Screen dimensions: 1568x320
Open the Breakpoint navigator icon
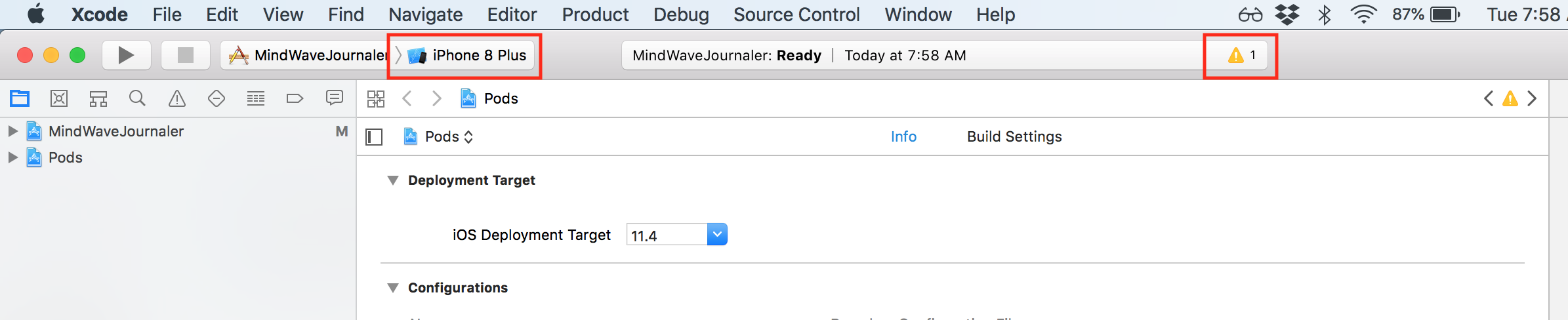tap(295, 98)
